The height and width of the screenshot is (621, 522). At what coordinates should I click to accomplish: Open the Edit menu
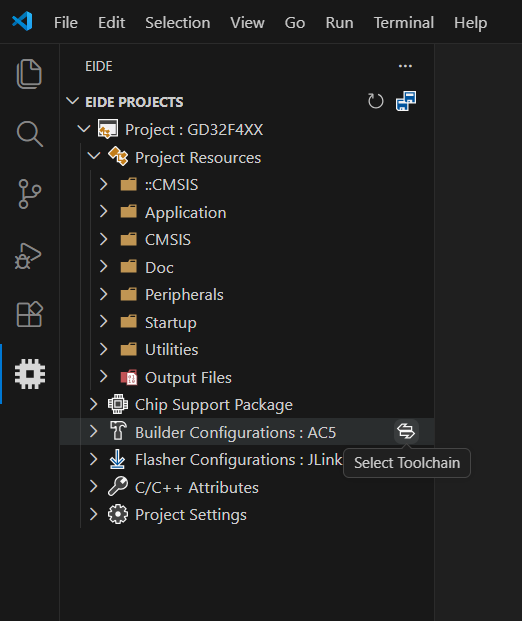click(x=112, y=23)
